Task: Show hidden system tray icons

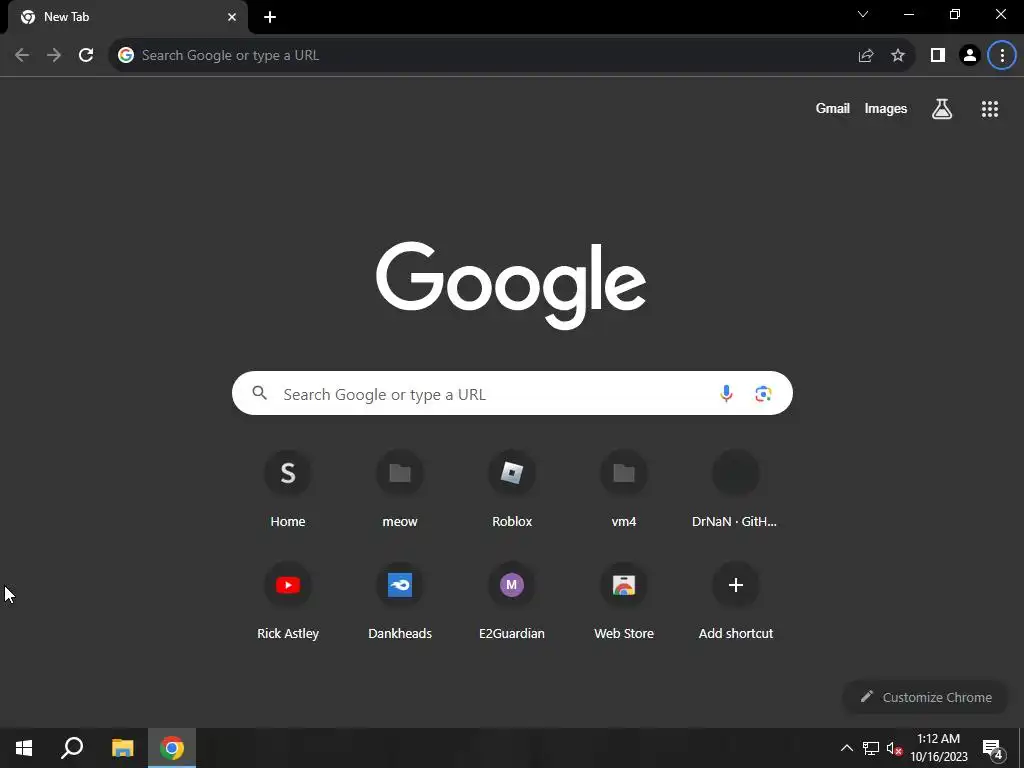Action: (846, 748)
